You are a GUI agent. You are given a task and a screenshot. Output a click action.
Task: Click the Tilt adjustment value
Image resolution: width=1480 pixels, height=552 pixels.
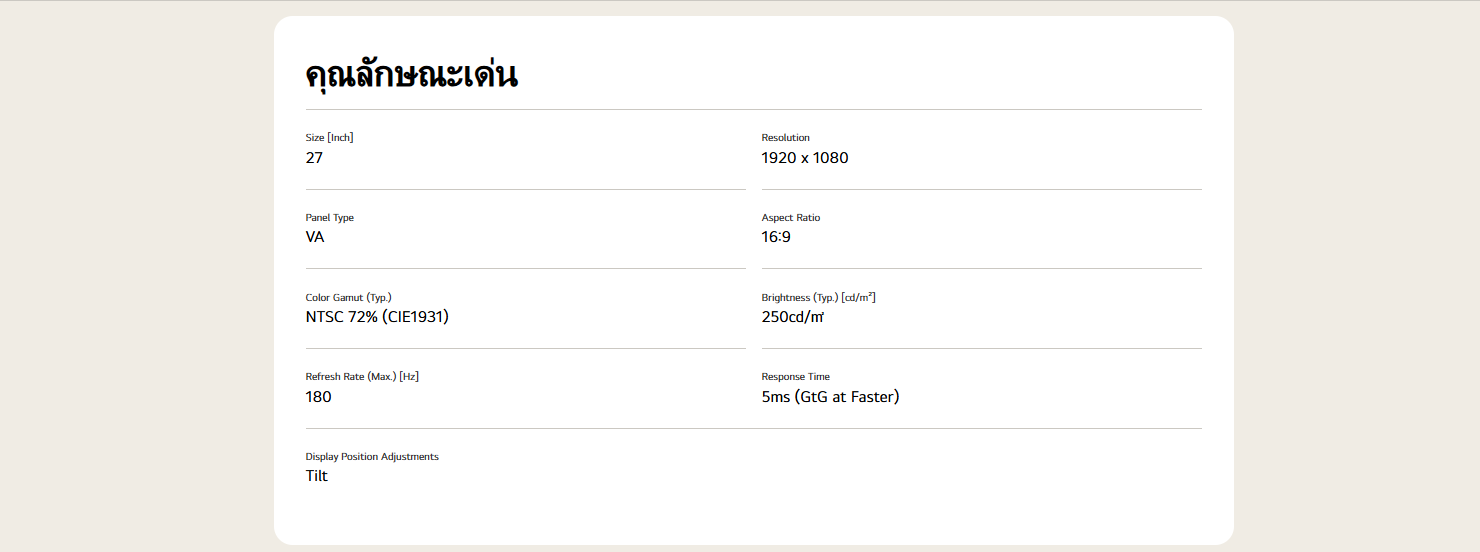point(316,476)
